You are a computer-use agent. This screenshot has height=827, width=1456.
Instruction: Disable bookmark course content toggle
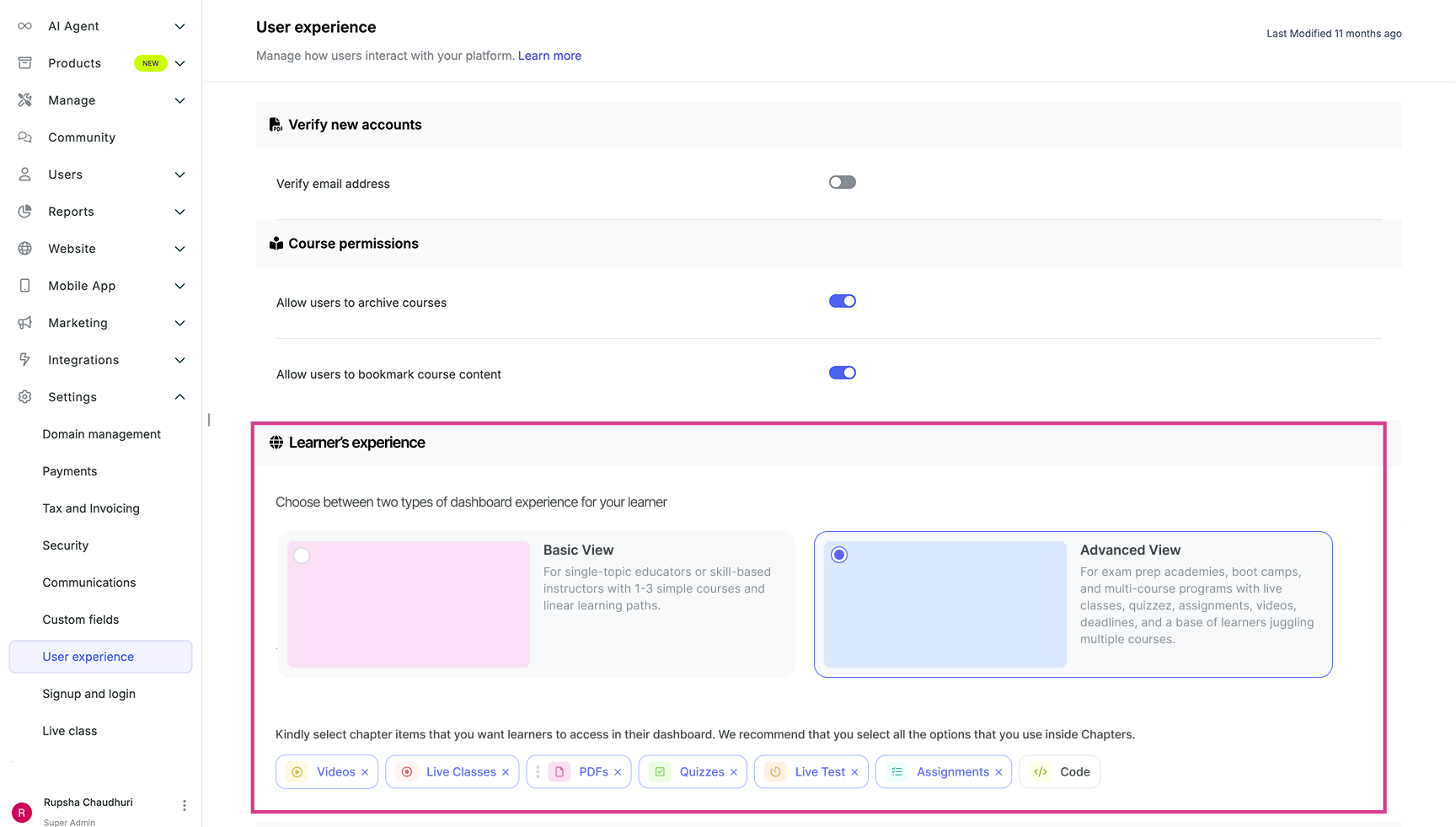pos(842,373)
